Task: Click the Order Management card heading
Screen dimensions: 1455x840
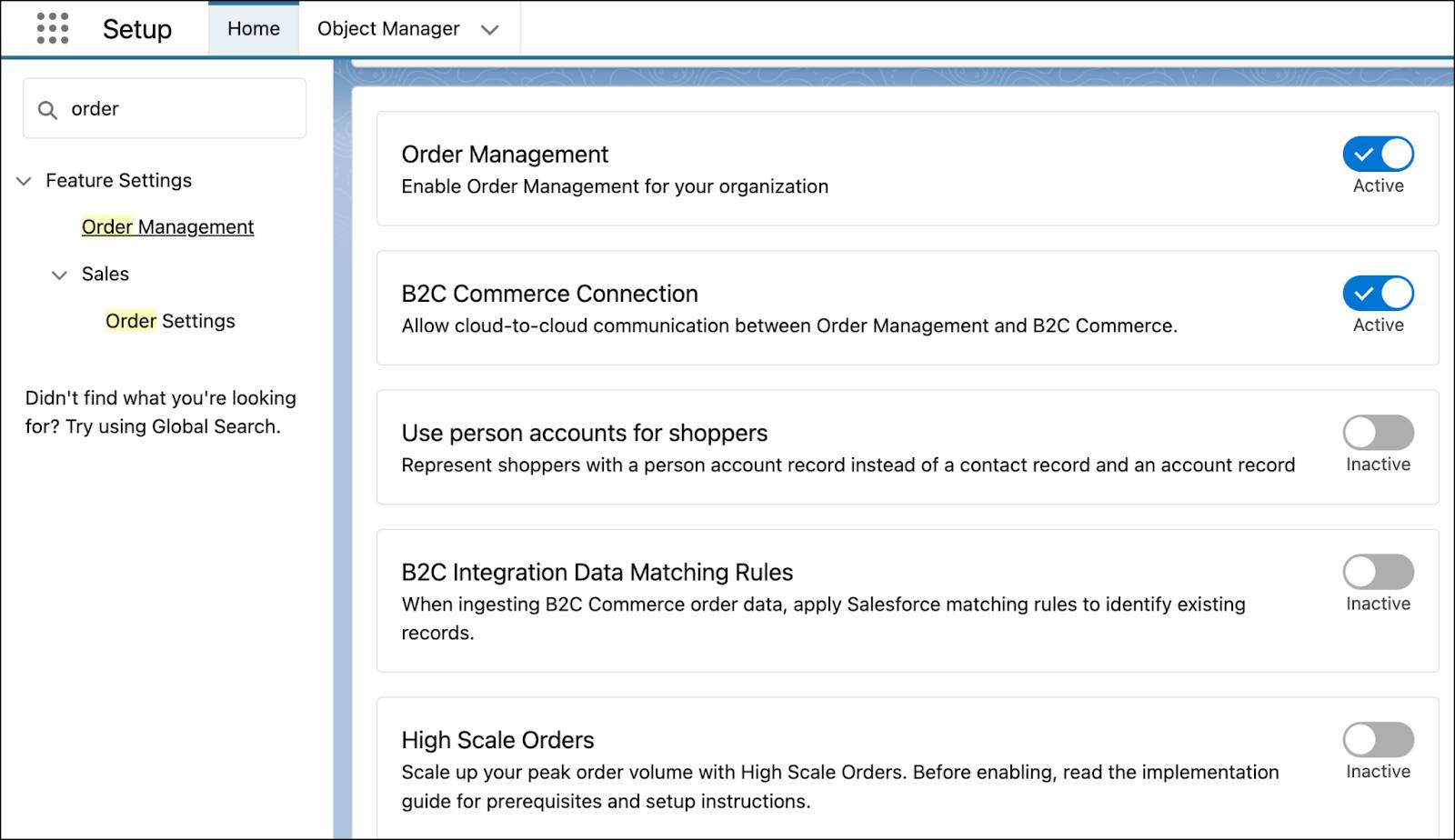Action: tap(505, 155)
